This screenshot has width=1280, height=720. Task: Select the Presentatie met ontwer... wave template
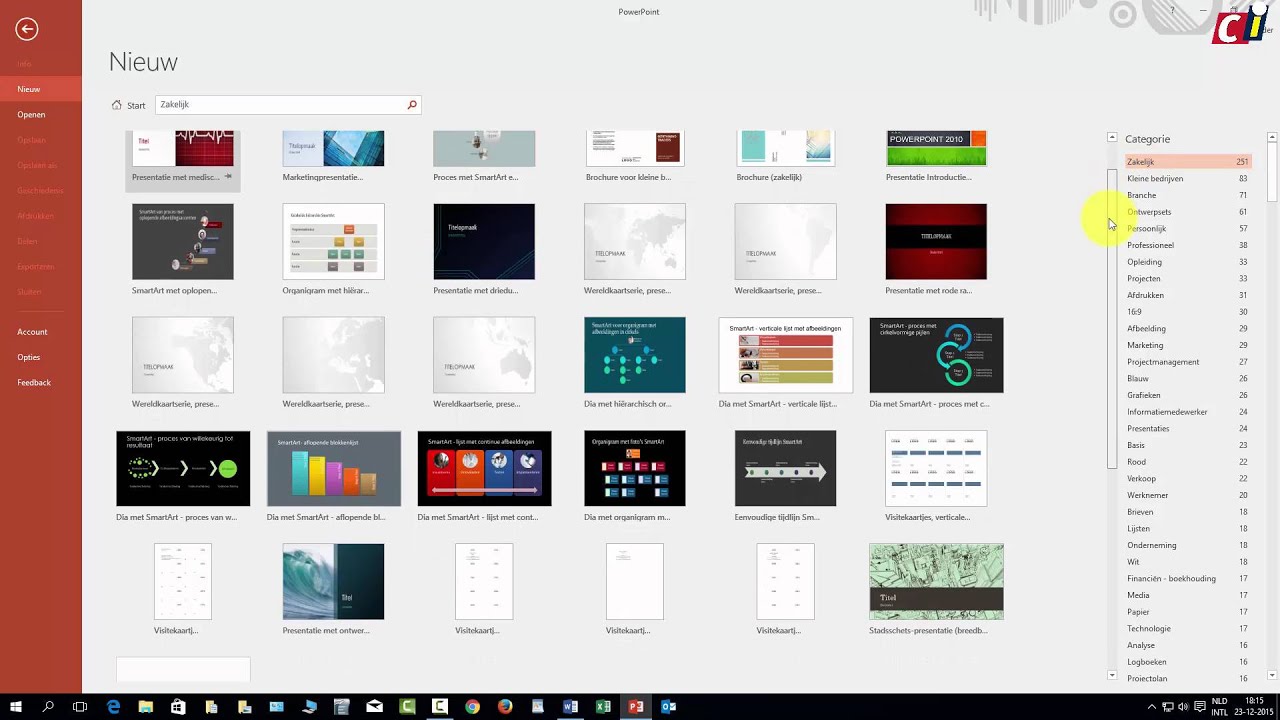click(333, 590)
